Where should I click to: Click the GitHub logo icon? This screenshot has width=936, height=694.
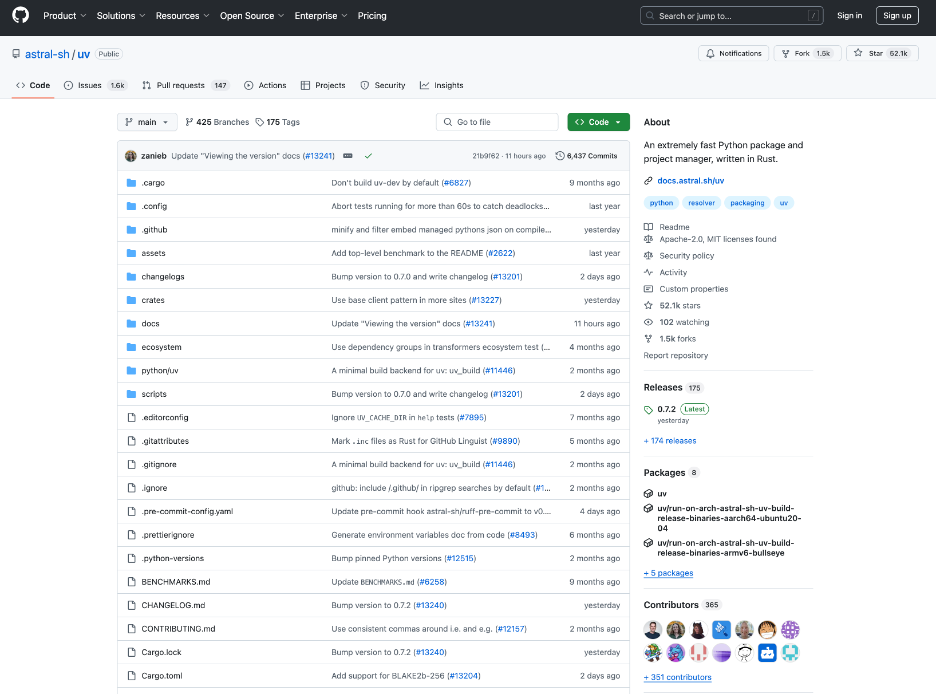pos(20,16)
